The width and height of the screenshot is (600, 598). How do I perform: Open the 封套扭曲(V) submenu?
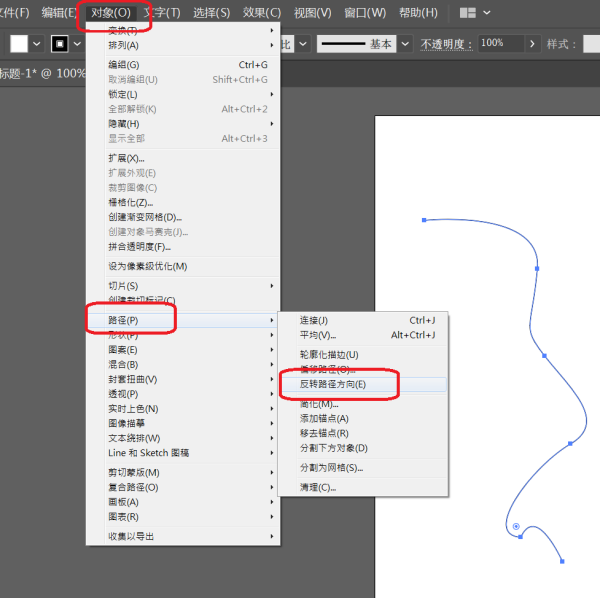point(183,379)
